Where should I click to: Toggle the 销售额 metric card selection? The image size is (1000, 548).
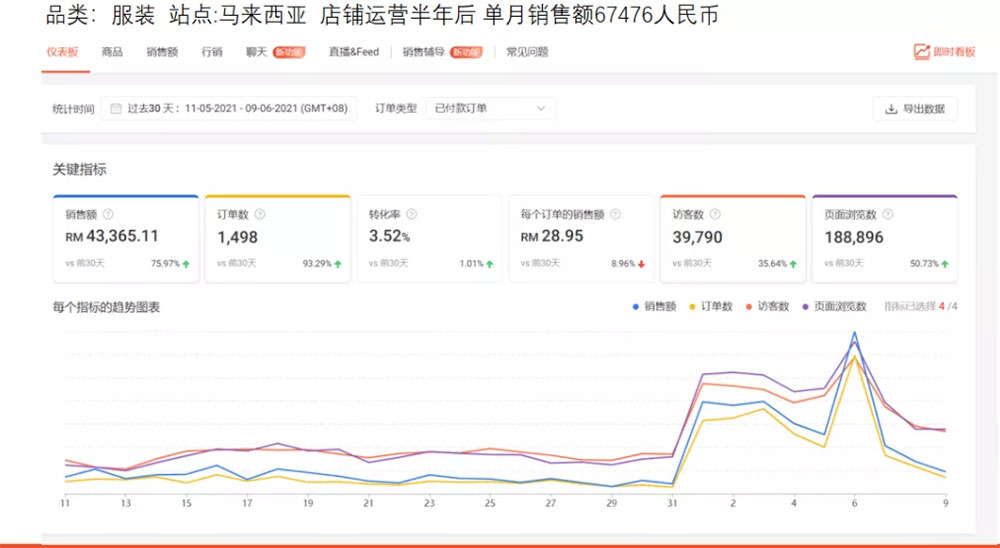click(125, 238)
